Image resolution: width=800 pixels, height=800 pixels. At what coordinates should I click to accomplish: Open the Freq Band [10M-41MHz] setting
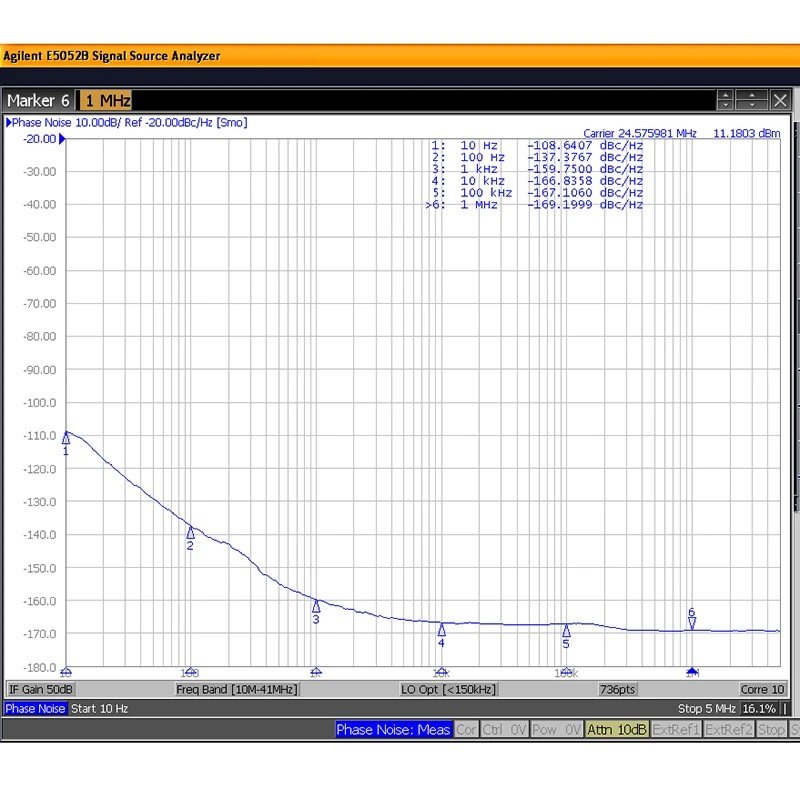pos(237,690)
